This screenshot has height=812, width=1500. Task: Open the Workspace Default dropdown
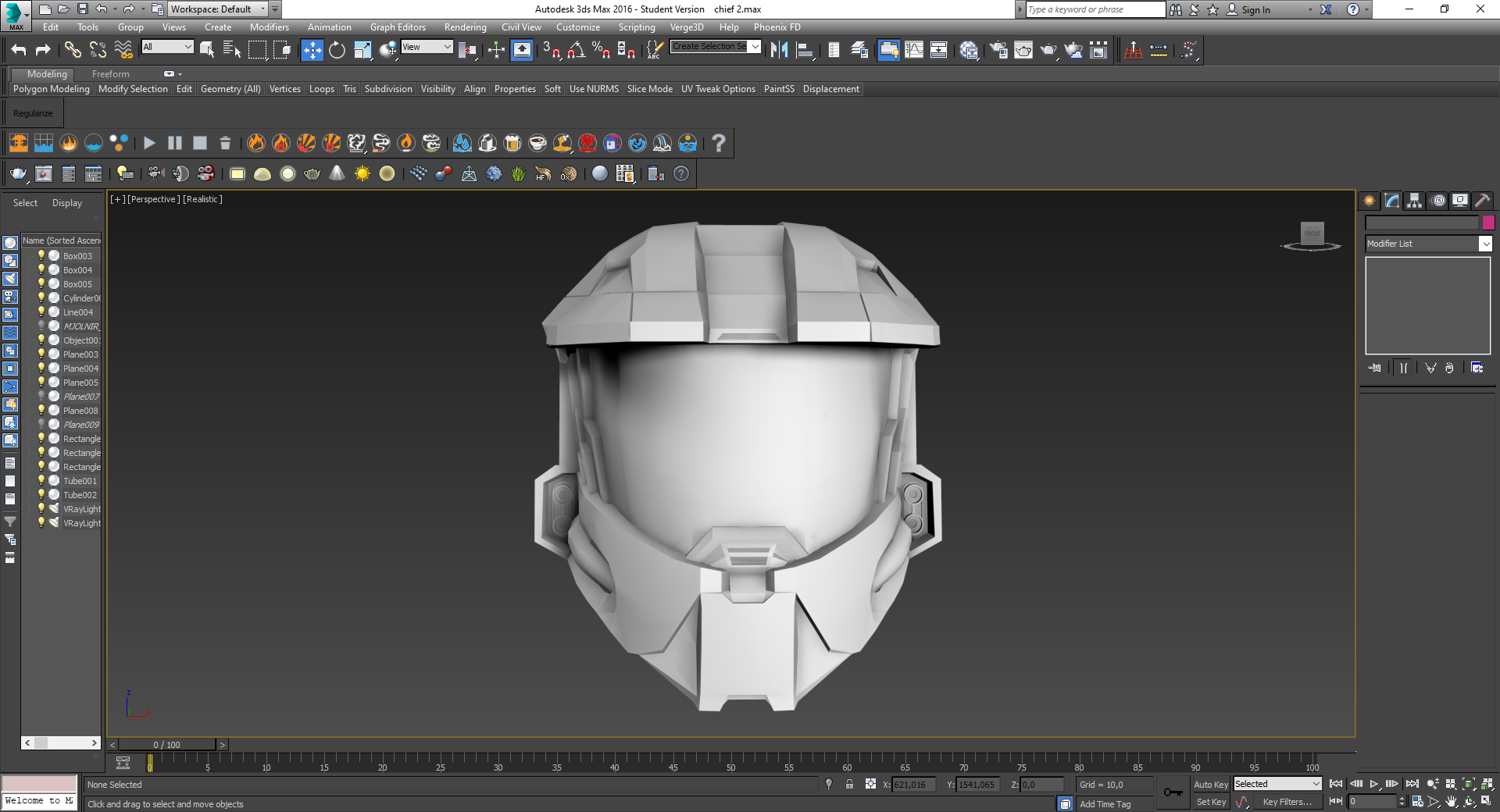coord(218,9)
